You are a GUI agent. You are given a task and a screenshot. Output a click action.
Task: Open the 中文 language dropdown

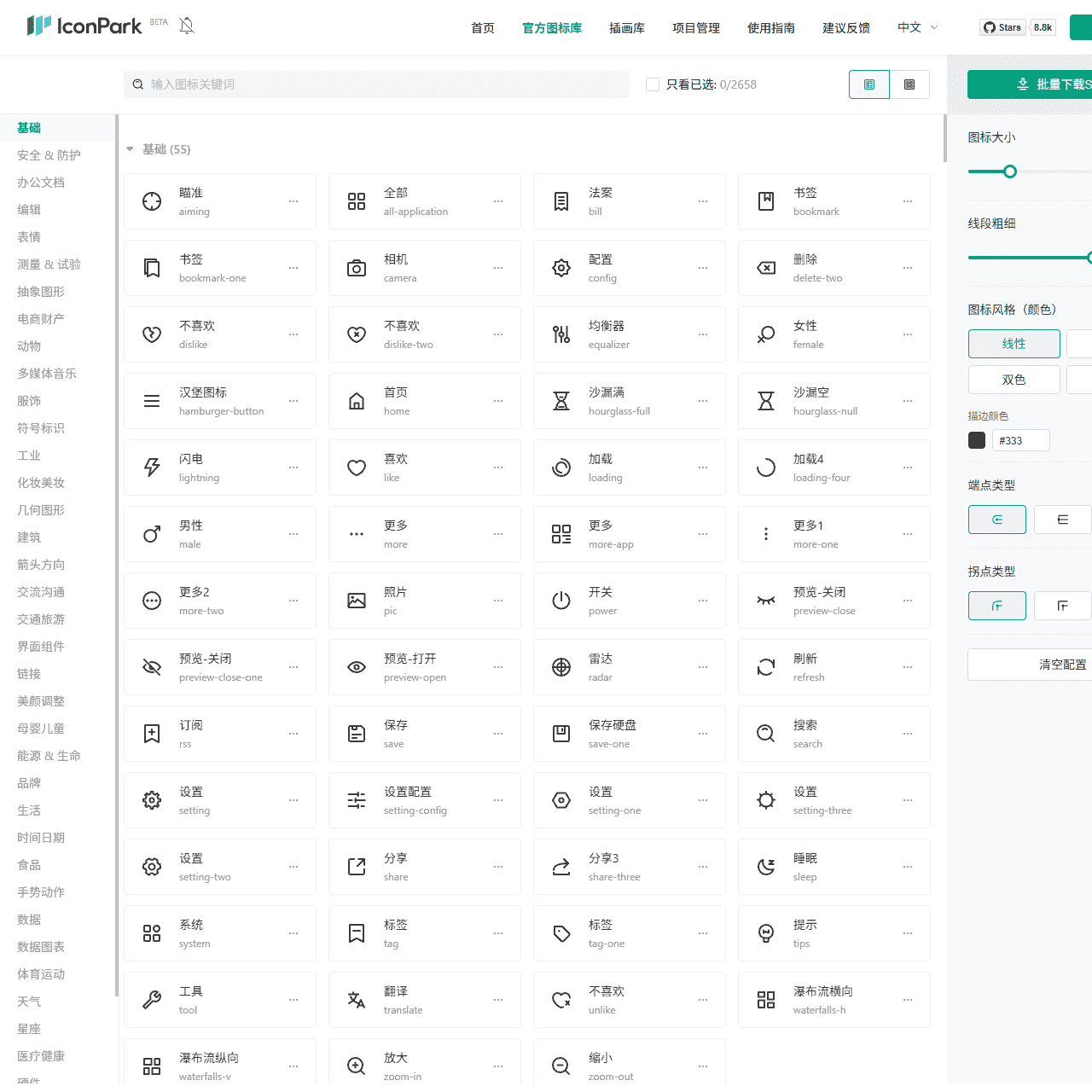click(x=917, y=27)
